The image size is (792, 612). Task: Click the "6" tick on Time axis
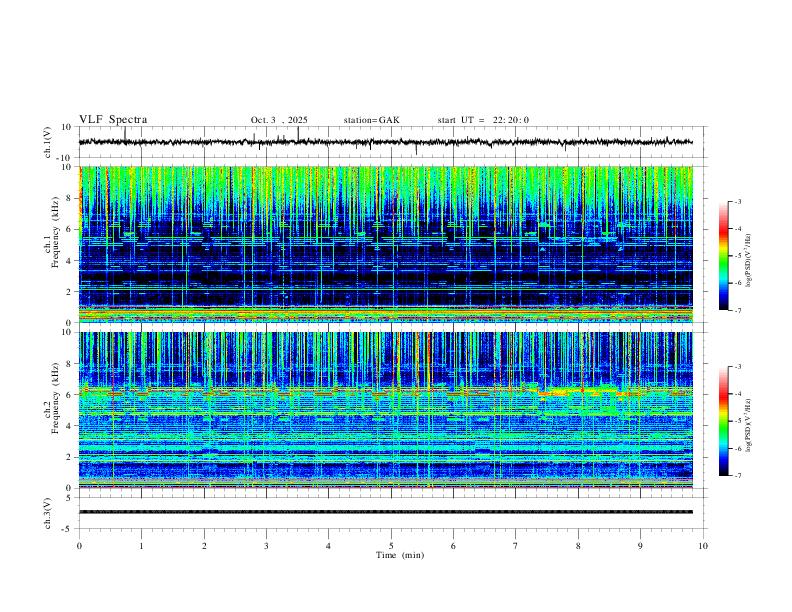point(453,546)
